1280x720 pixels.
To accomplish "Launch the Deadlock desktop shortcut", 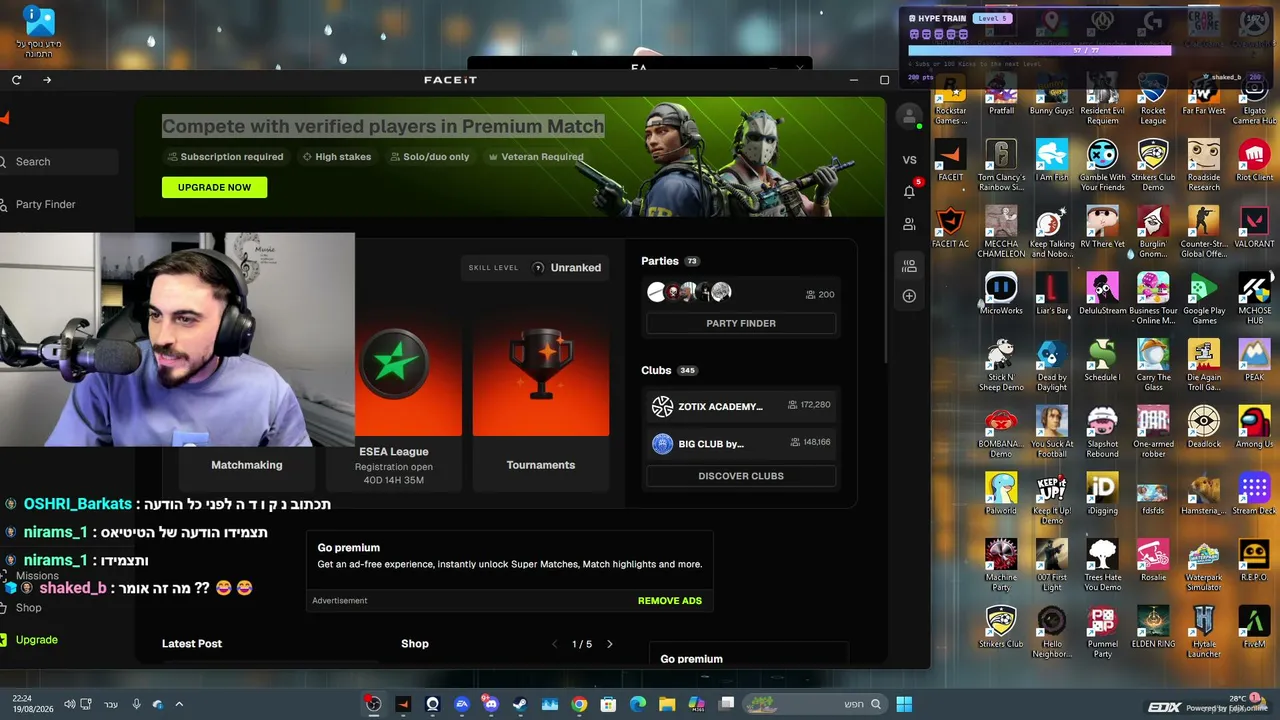I will coord(1204,427).
